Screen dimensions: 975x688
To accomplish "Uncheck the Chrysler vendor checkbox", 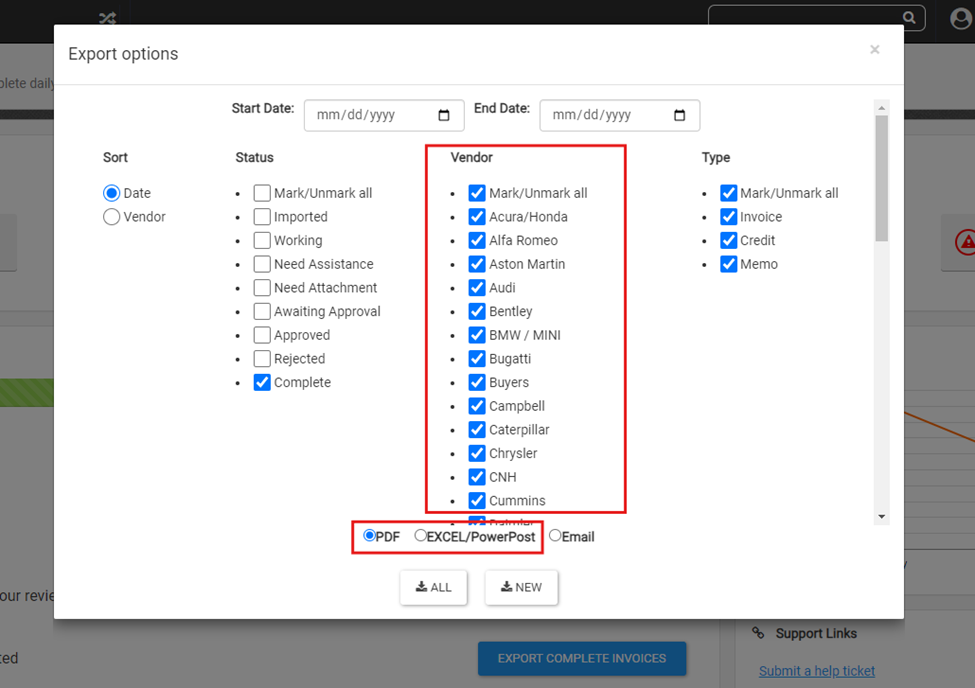I will [477, 453].
